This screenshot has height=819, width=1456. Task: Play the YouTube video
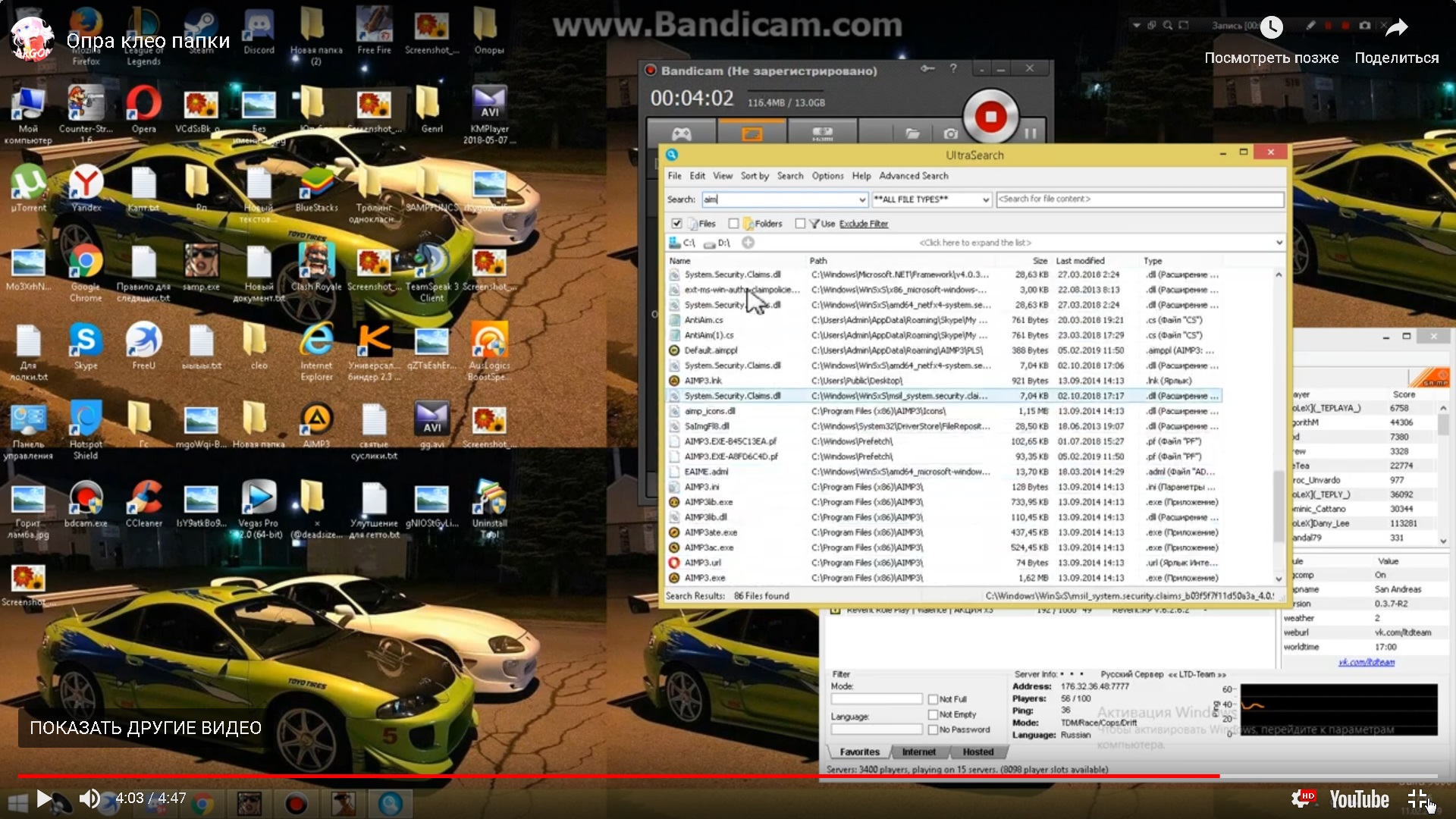[44, 799]
